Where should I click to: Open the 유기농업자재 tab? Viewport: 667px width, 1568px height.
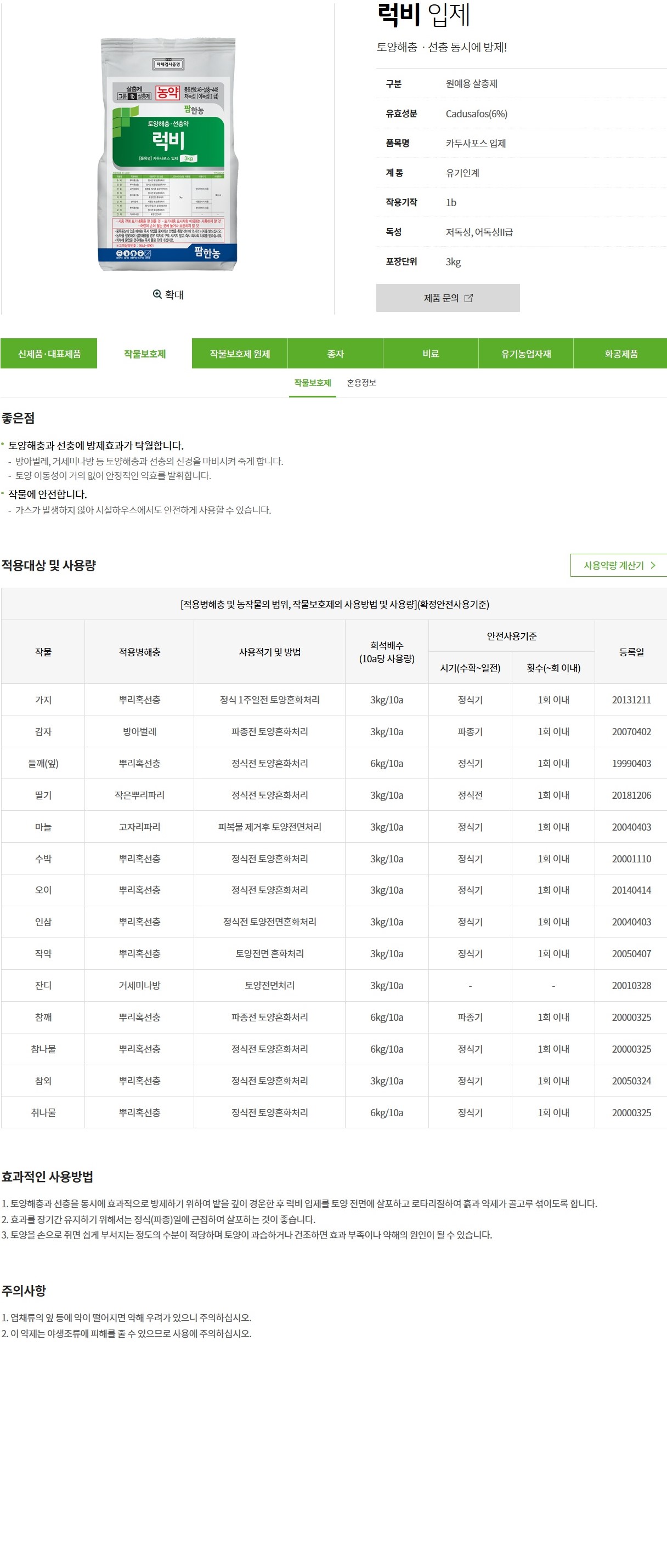525,354
